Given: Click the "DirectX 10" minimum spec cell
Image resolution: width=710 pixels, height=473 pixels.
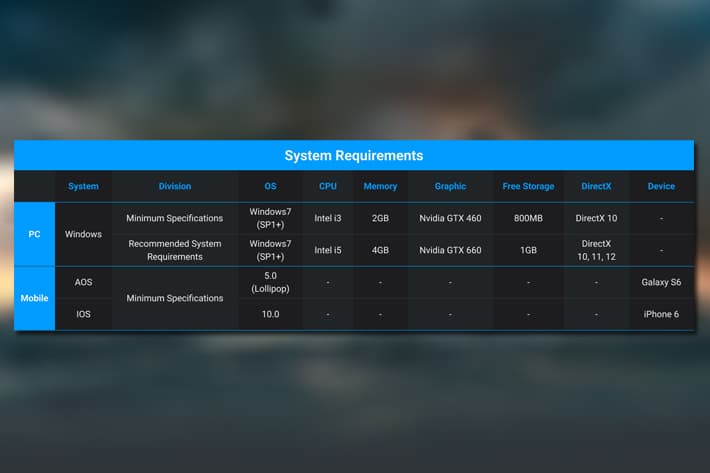Looking at the screenshot, I should click(x=596, y=218).
